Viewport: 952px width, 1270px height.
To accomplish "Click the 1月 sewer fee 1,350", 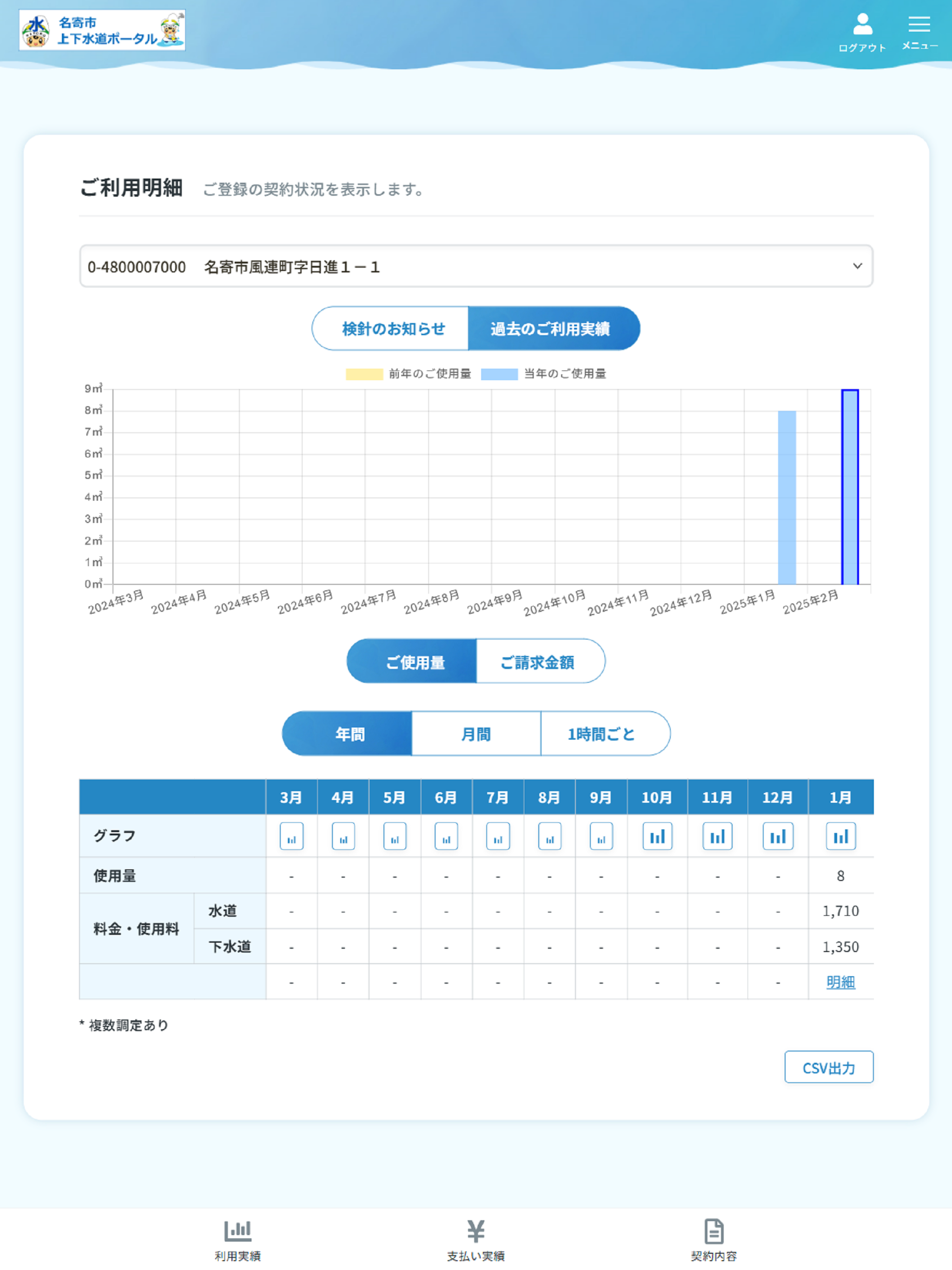I will pos(840,947).
